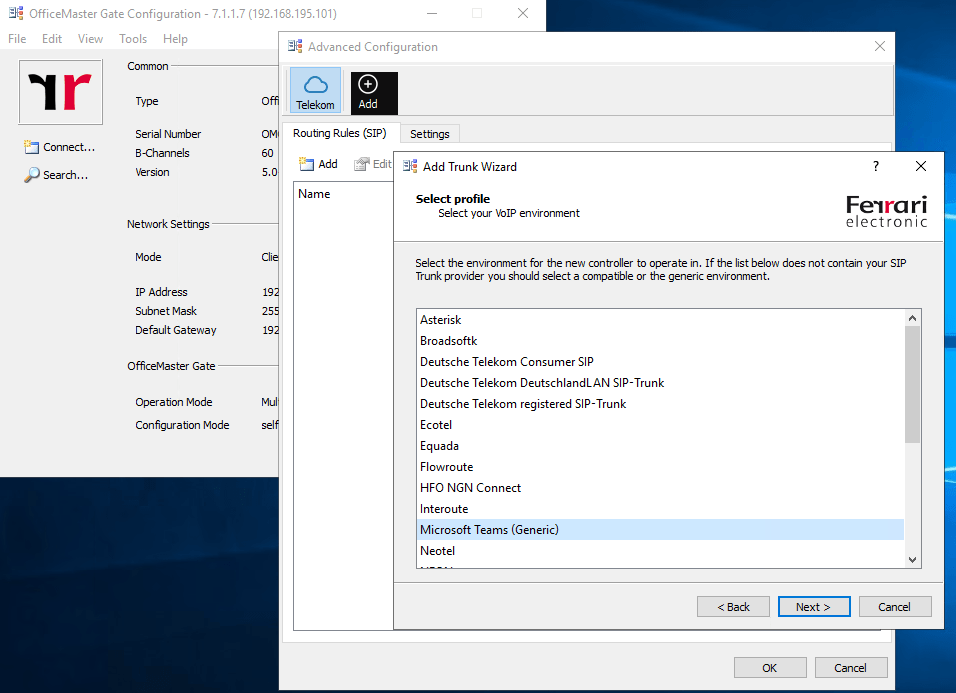The image size is (956, 693).
Task: Switch to the Settings tab
Action: (429, 133)
